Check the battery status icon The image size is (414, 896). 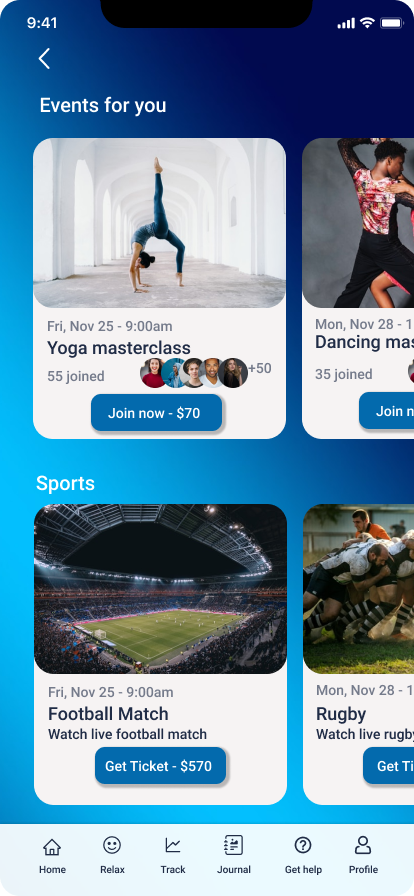[x=392, y=23]
